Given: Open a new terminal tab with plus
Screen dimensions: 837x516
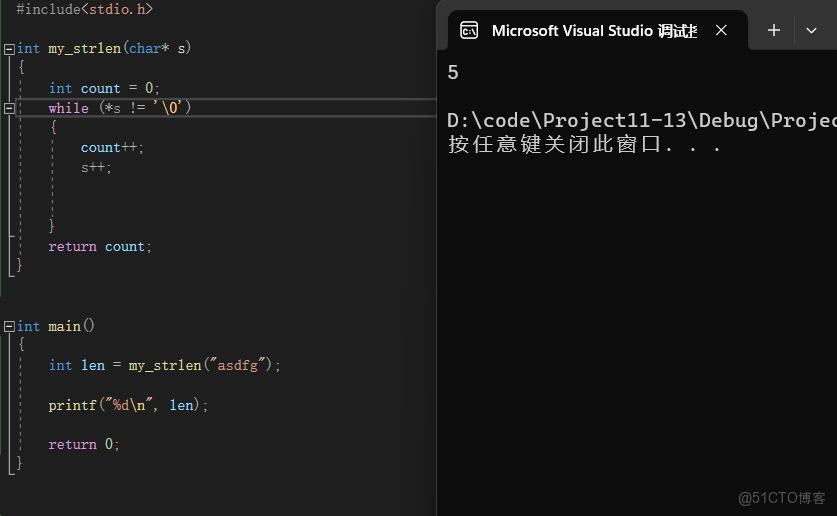Looking at the screenshot, I should (773, 31).
